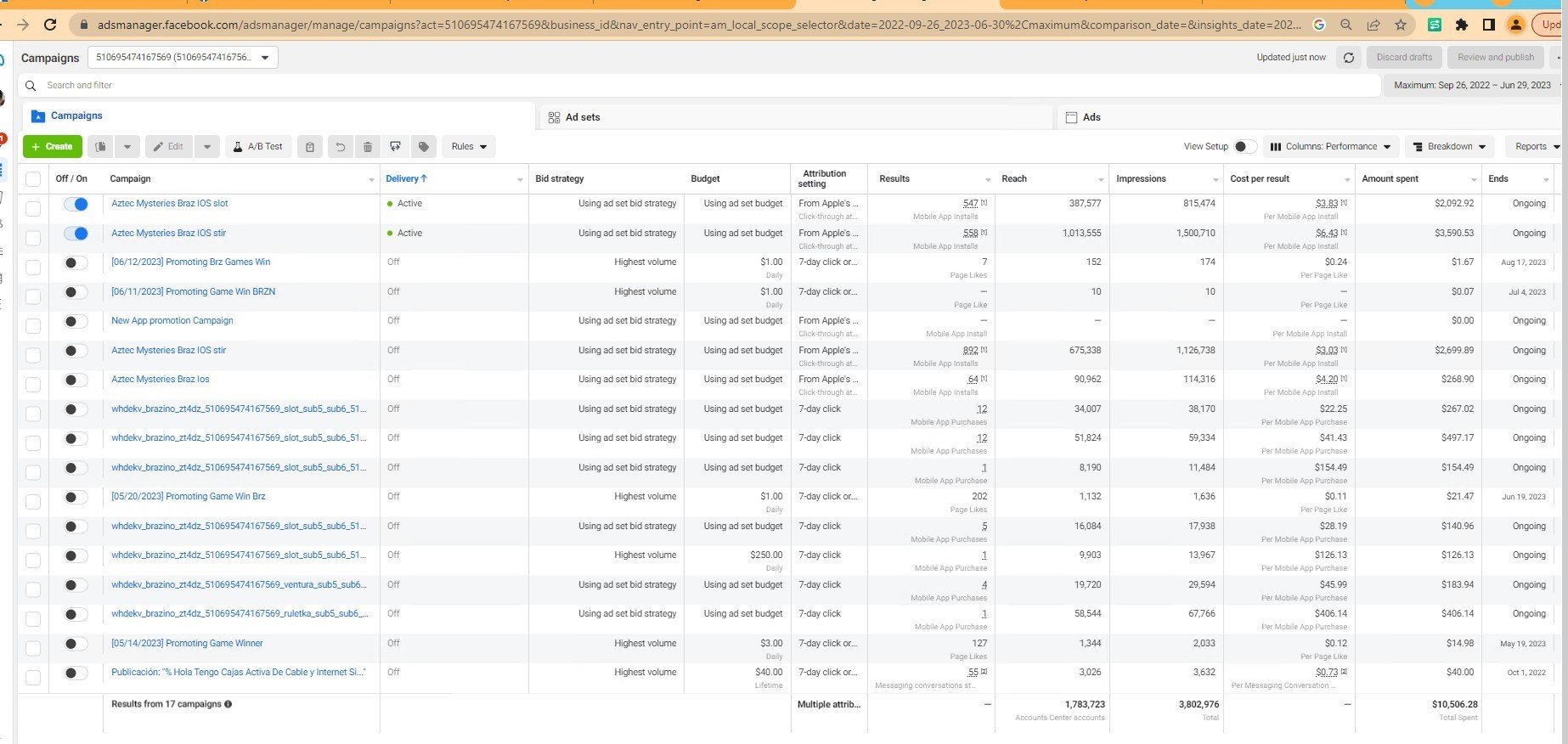Viewport: 1568px width, 744px height.
Task: Click the browser forward arrow
Action: click(x=23, y=25)
